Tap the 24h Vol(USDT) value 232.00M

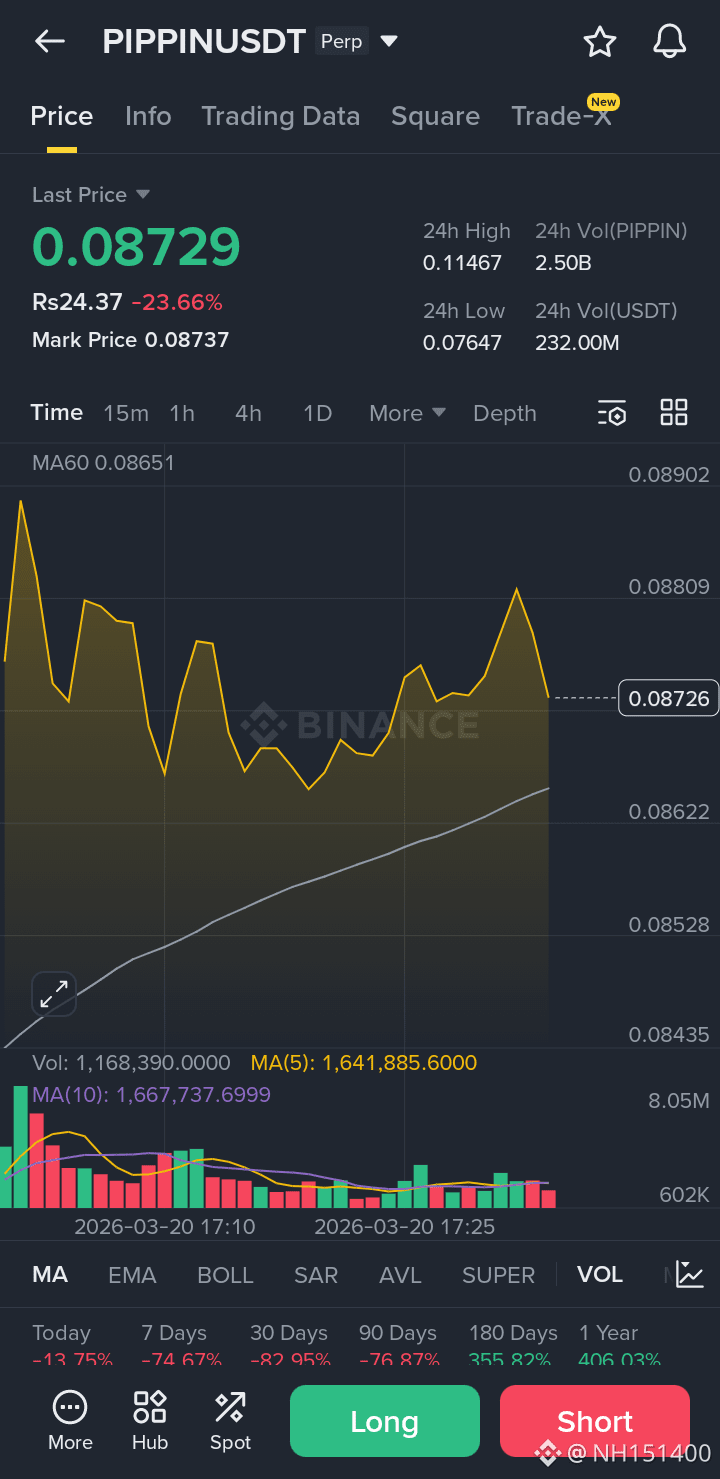pyautogui.click(x=577, y=343)
